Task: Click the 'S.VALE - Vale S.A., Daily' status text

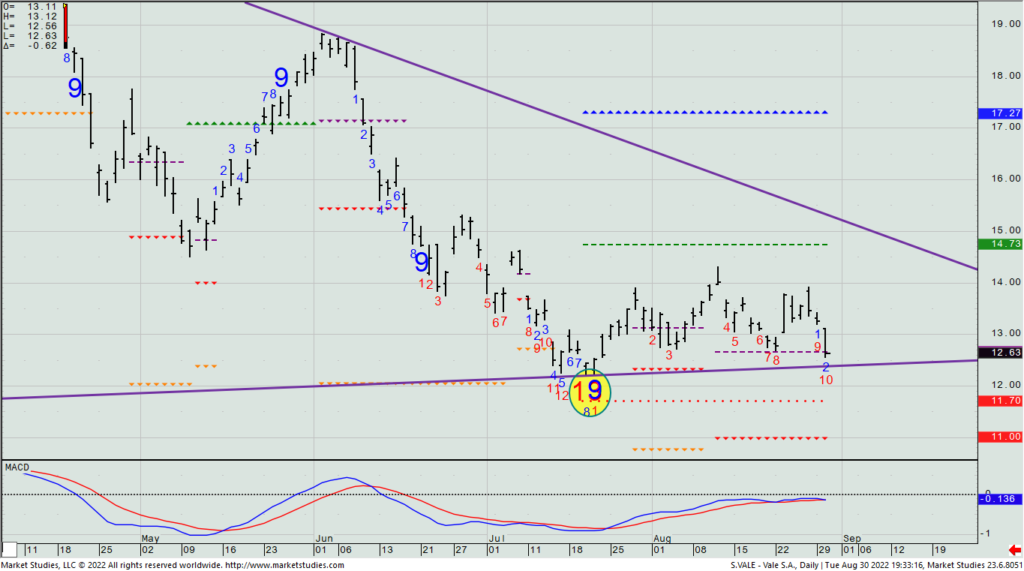Action: [775, 565]
